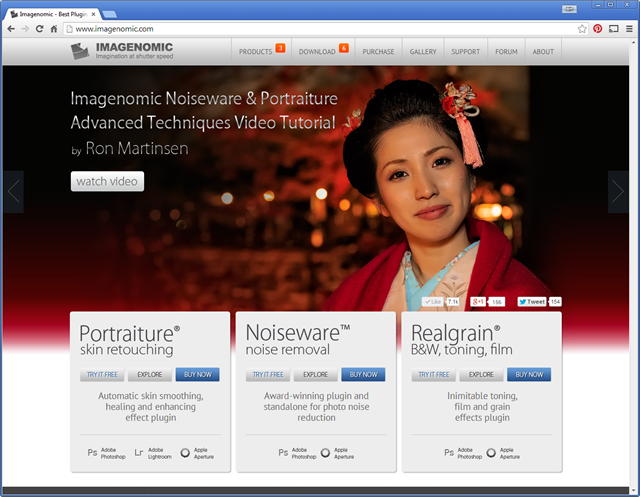
Task: Click the Realgrain product title
Action: [x=456, y=333]
